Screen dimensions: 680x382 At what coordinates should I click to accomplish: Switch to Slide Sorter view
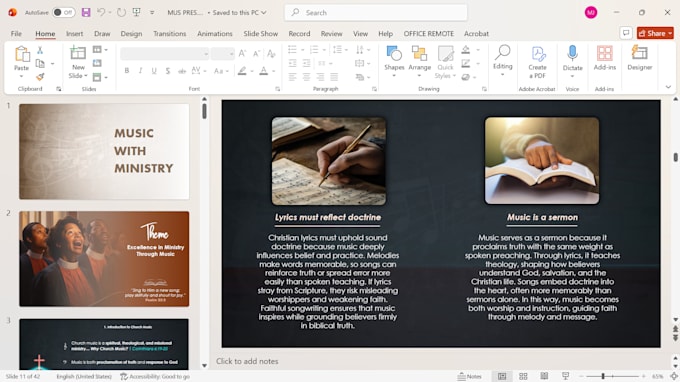click(x=523, y=376)
